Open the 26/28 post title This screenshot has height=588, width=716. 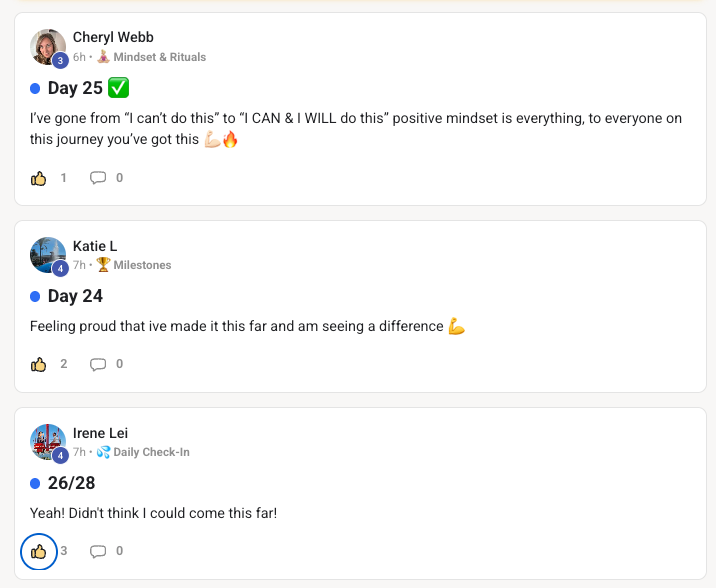[x=72, y=483]
